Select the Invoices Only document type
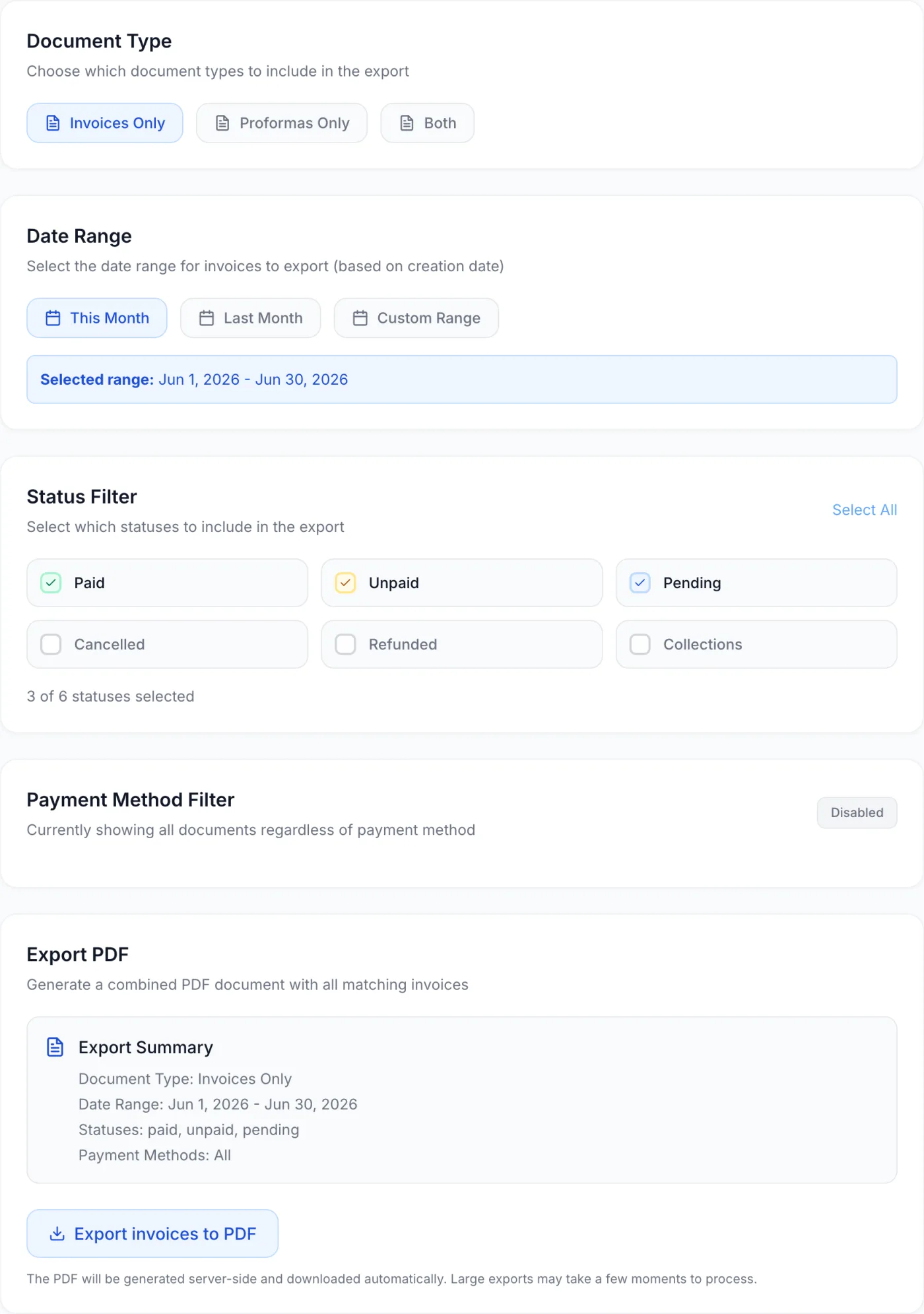Screen dimensions: 924x1314 [x=105, y=123]
